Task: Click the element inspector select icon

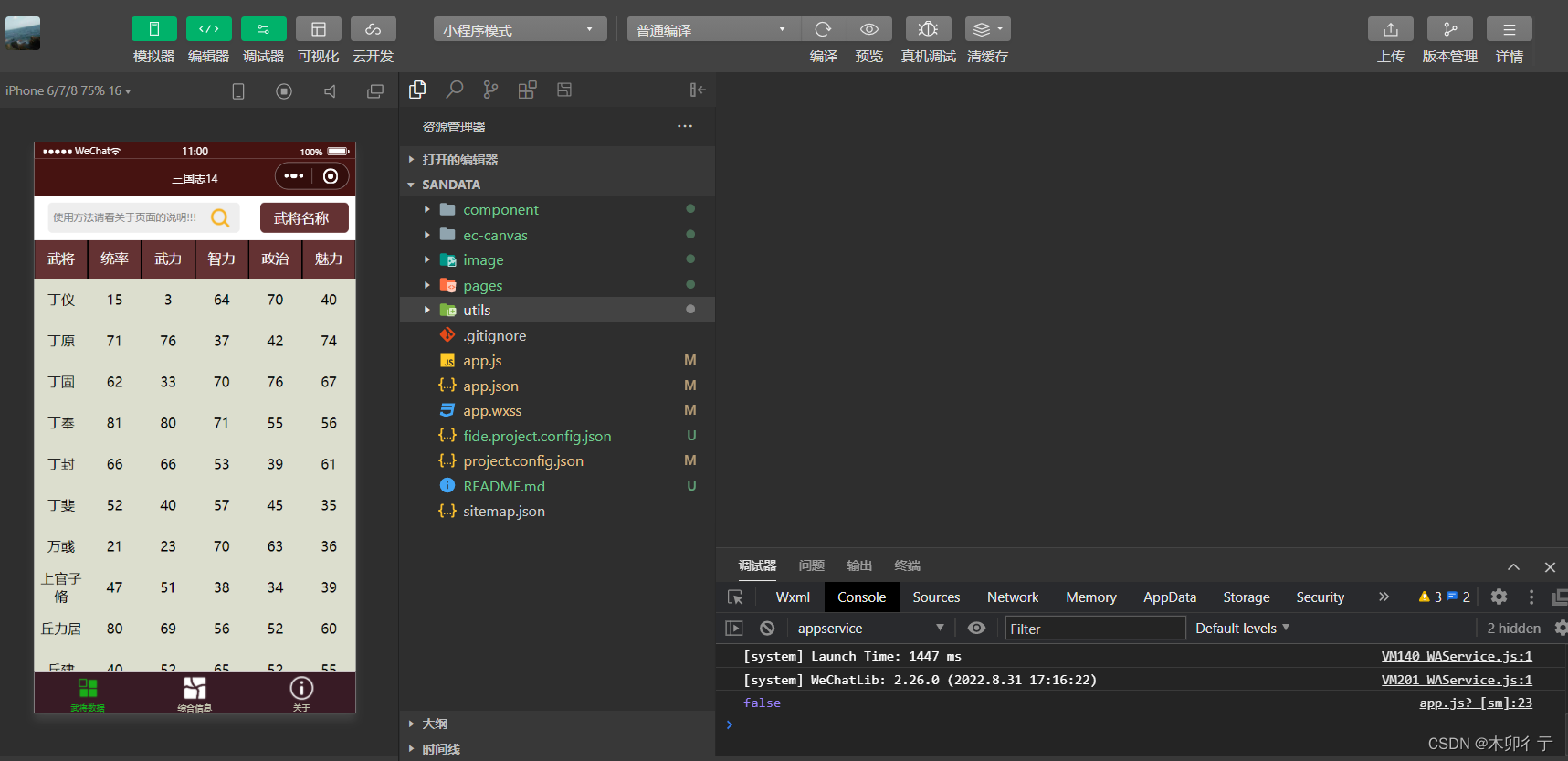Action: (x=735, y=597)
